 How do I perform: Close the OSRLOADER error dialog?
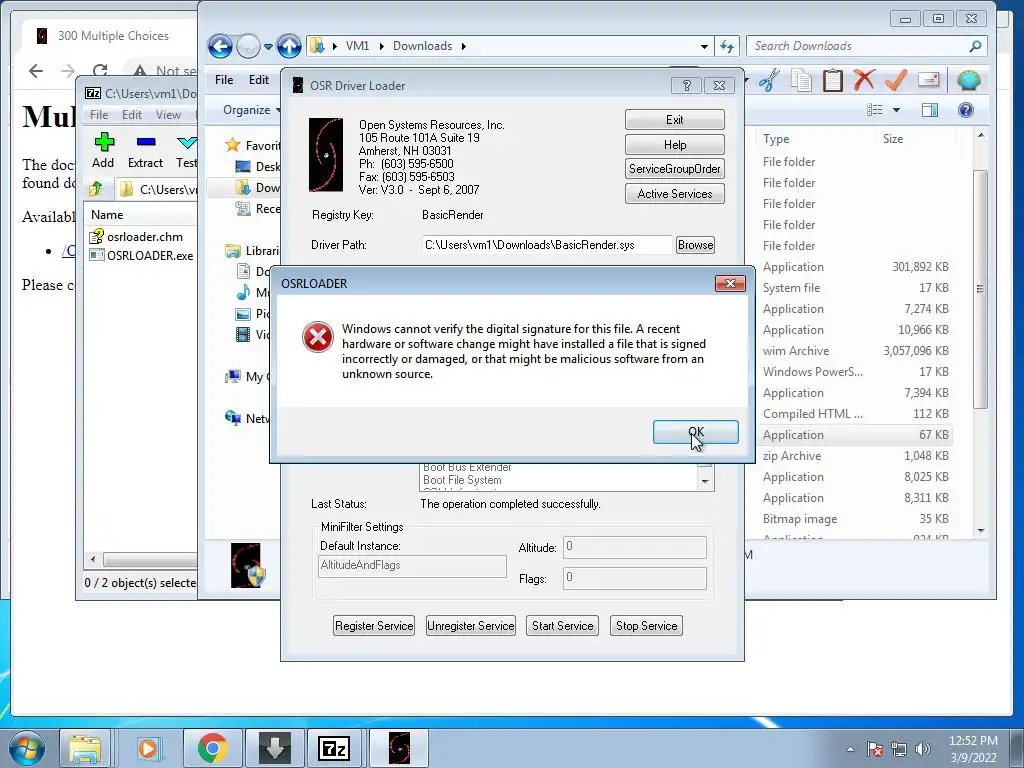[730, 283]
